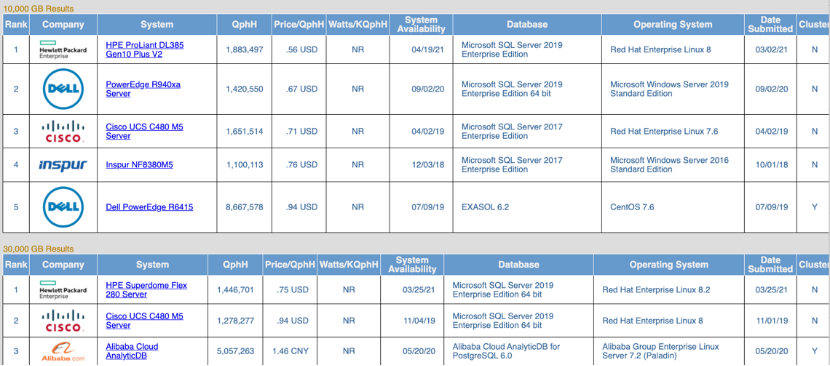
Task: Open the PowerEdge R940xa Server link
Action: 143,88
